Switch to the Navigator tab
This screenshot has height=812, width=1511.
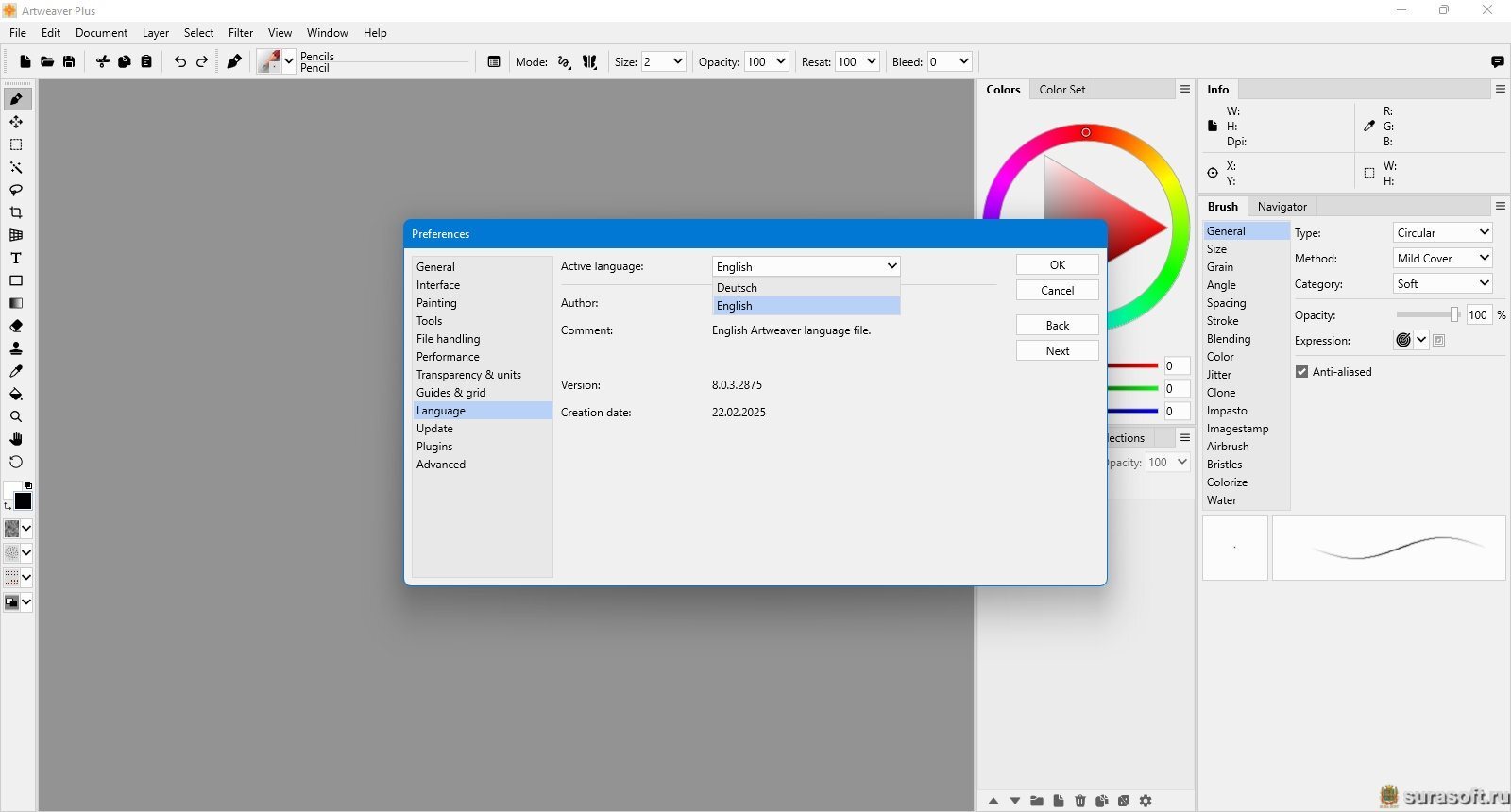[1282, 207]
